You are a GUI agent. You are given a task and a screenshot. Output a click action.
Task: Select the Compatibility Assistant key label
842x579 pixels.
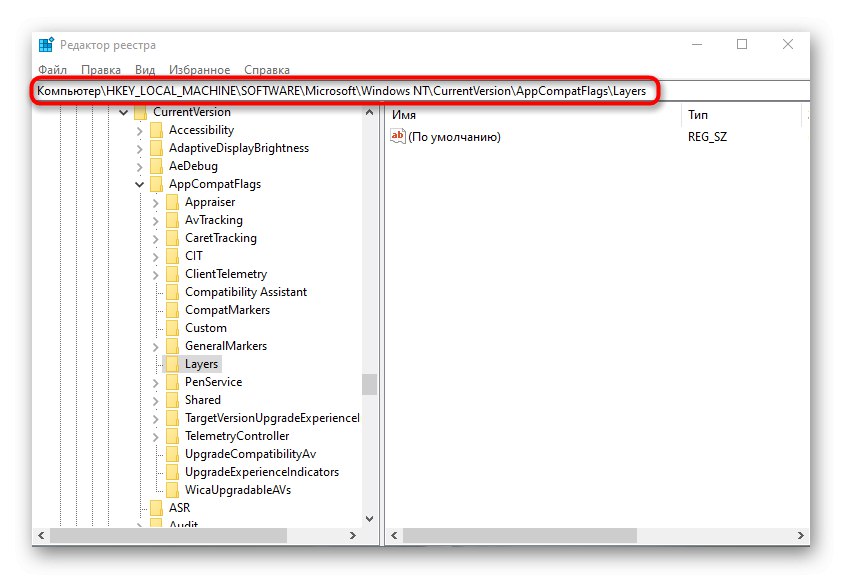[x=246, y=292]
